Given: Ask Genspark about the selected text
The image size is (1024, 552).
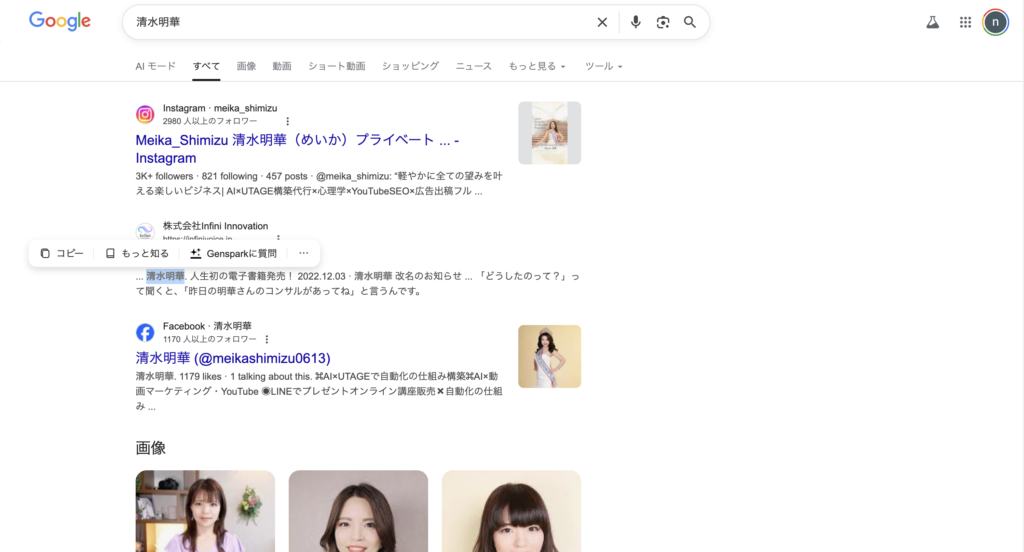Looking at the screenshot, I should click(234, 253).
